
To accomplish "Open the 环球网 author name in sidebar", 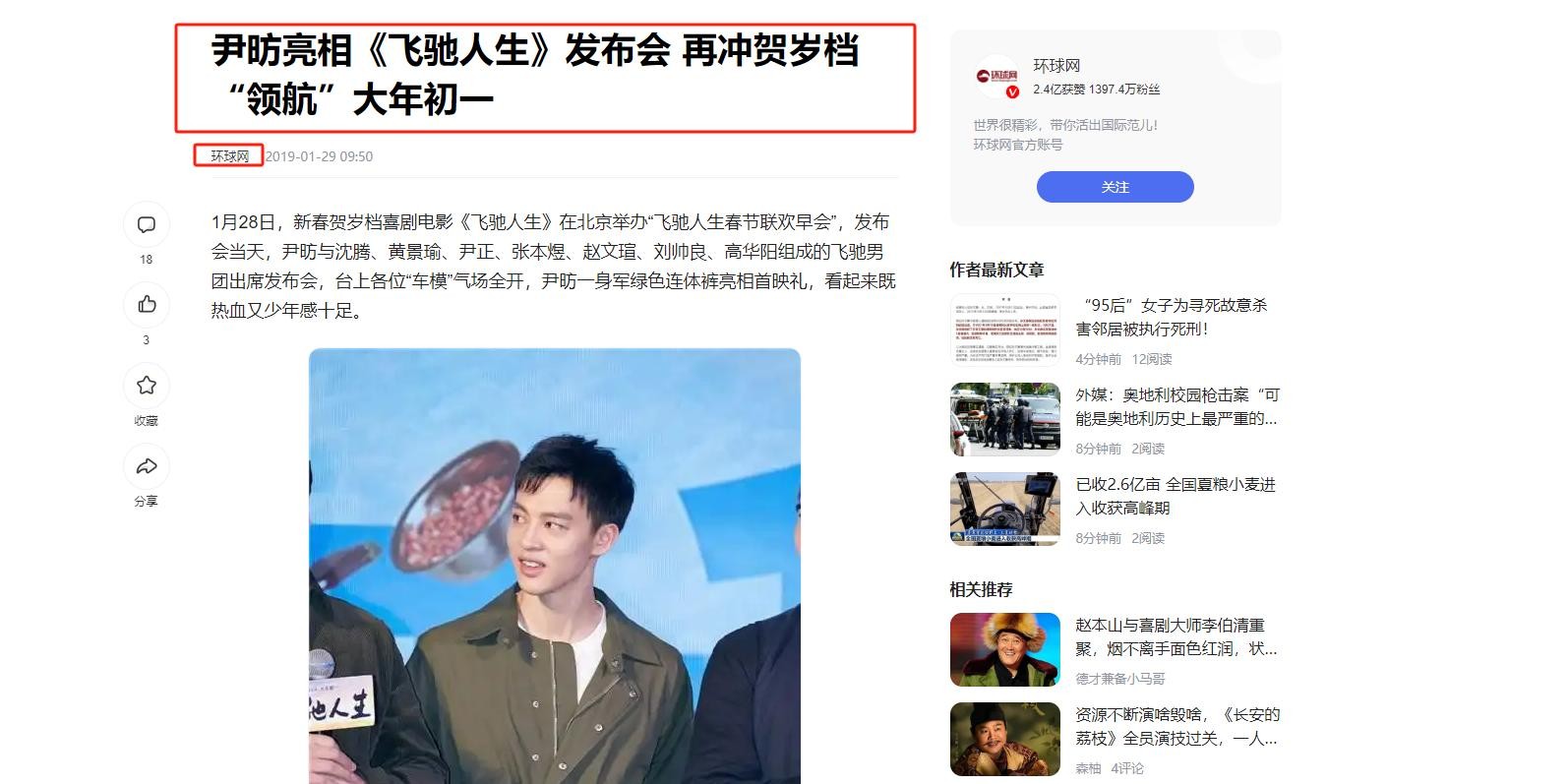I will [1056, 65].
